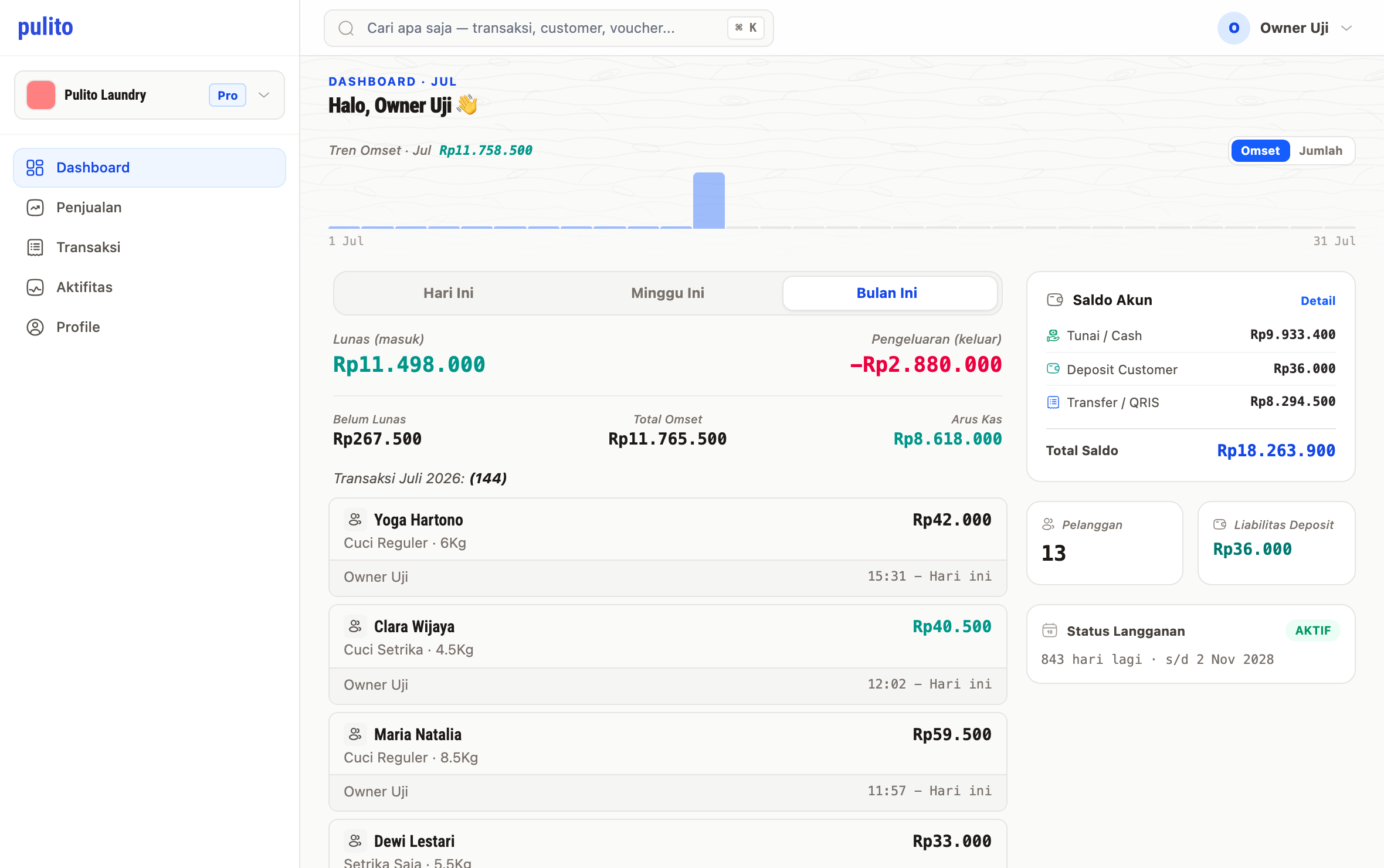The image size is (1384, 868).
Task: Click the Saldo Akun wallet icon
Action: click(x=1054, y=300)
